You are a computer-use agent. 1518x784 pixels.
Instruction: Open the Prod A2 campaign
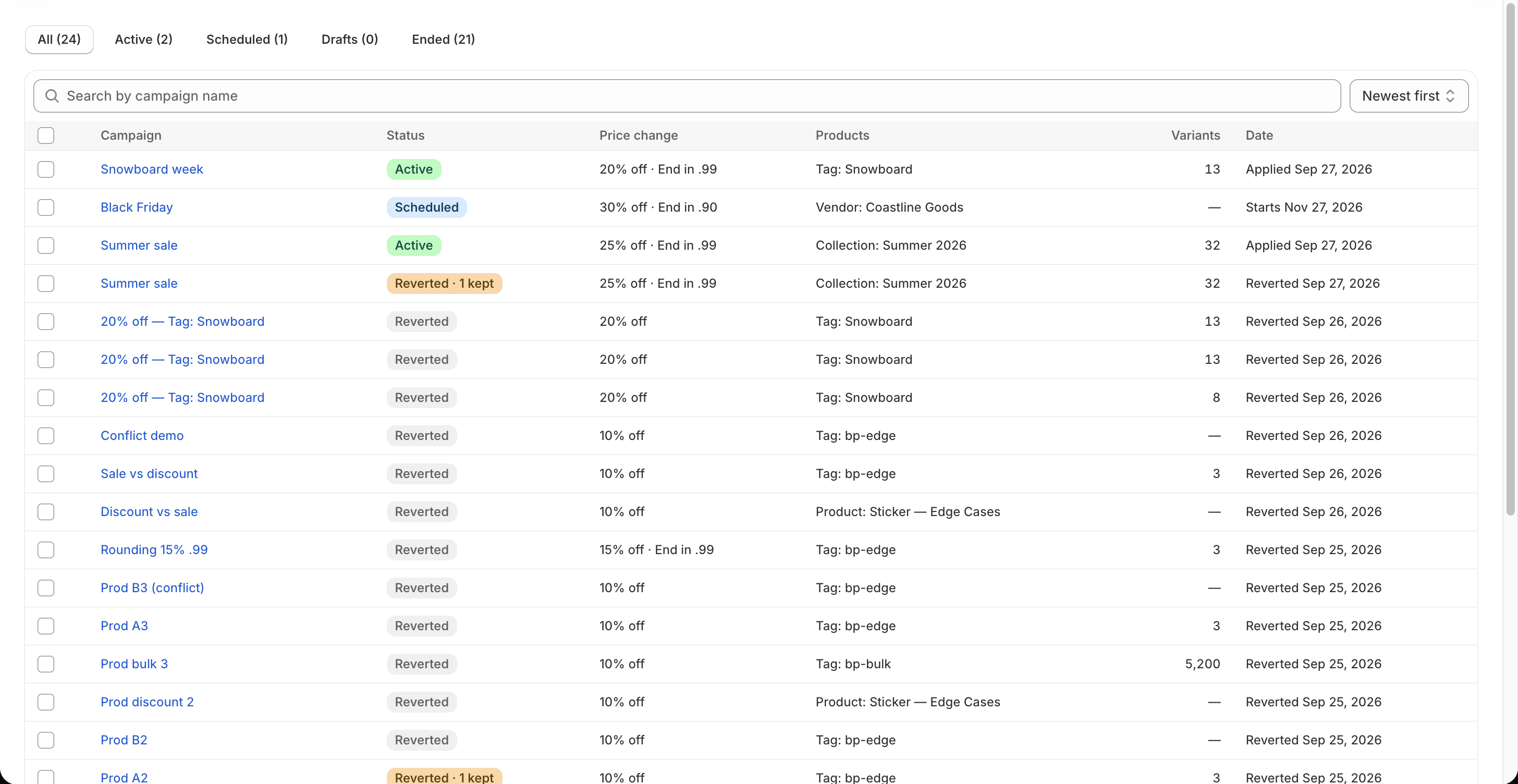coord(125,778)
